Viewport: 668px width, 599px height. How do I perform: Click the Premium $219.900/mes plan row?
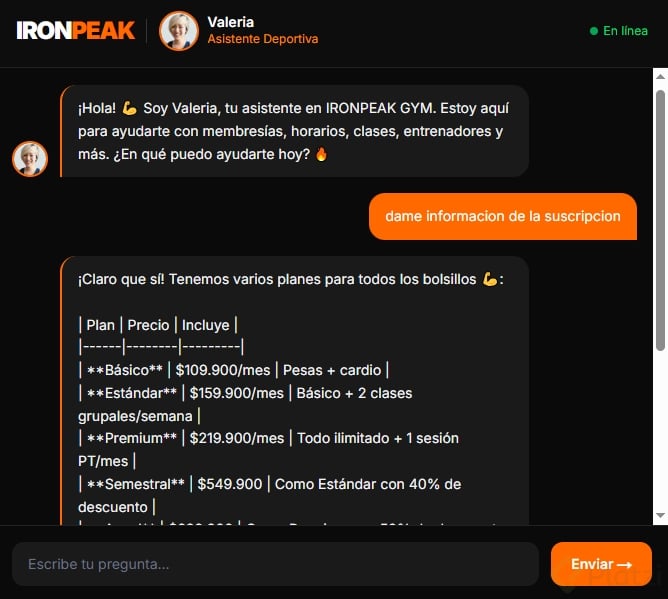coord(268,449)
